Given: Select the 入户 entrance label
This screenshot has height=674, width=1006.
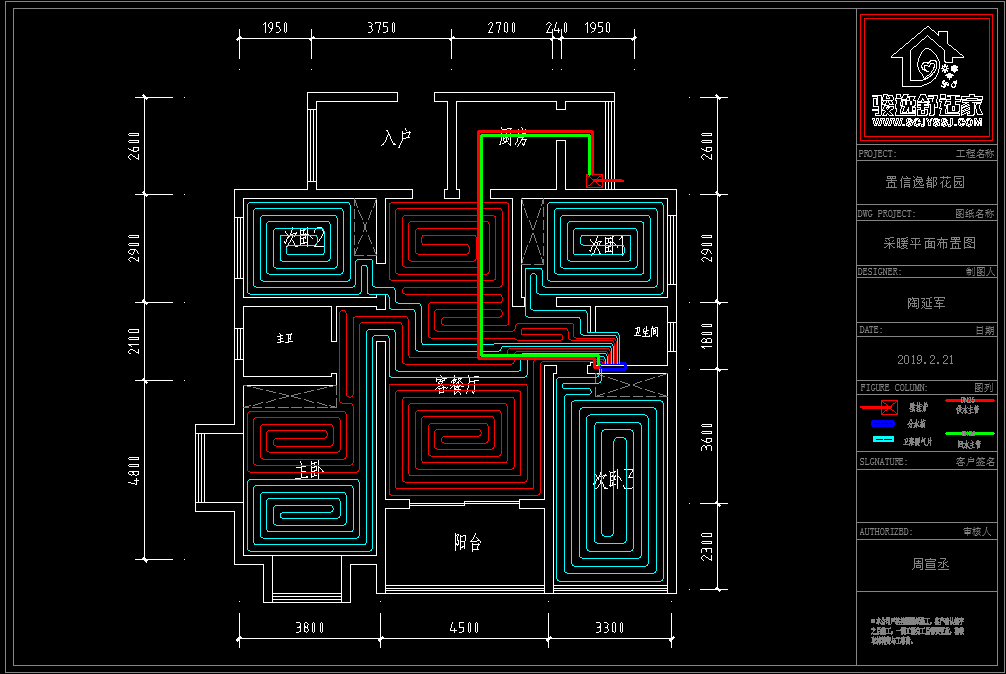Looking at the screenshot, I should [397, 139].
